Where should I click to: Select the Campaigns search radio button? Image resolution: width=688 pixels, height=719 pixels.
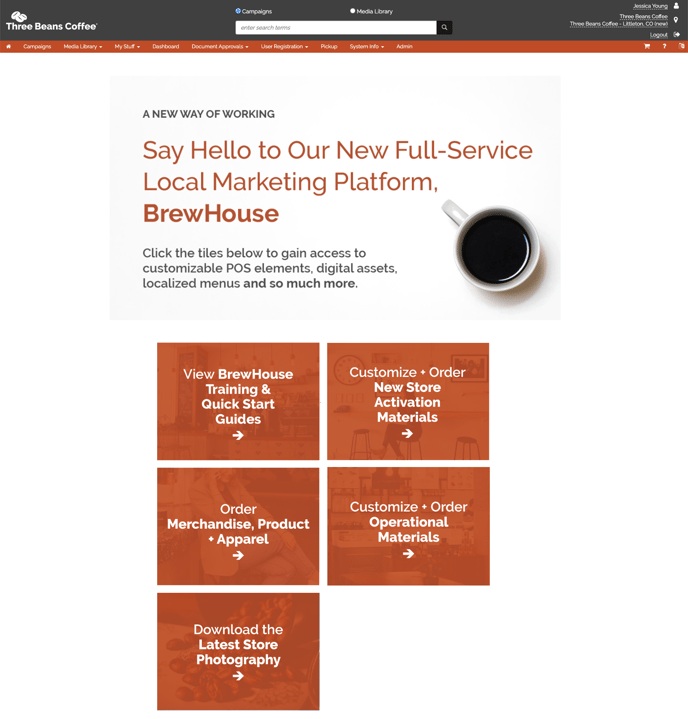tap(238, 11)
